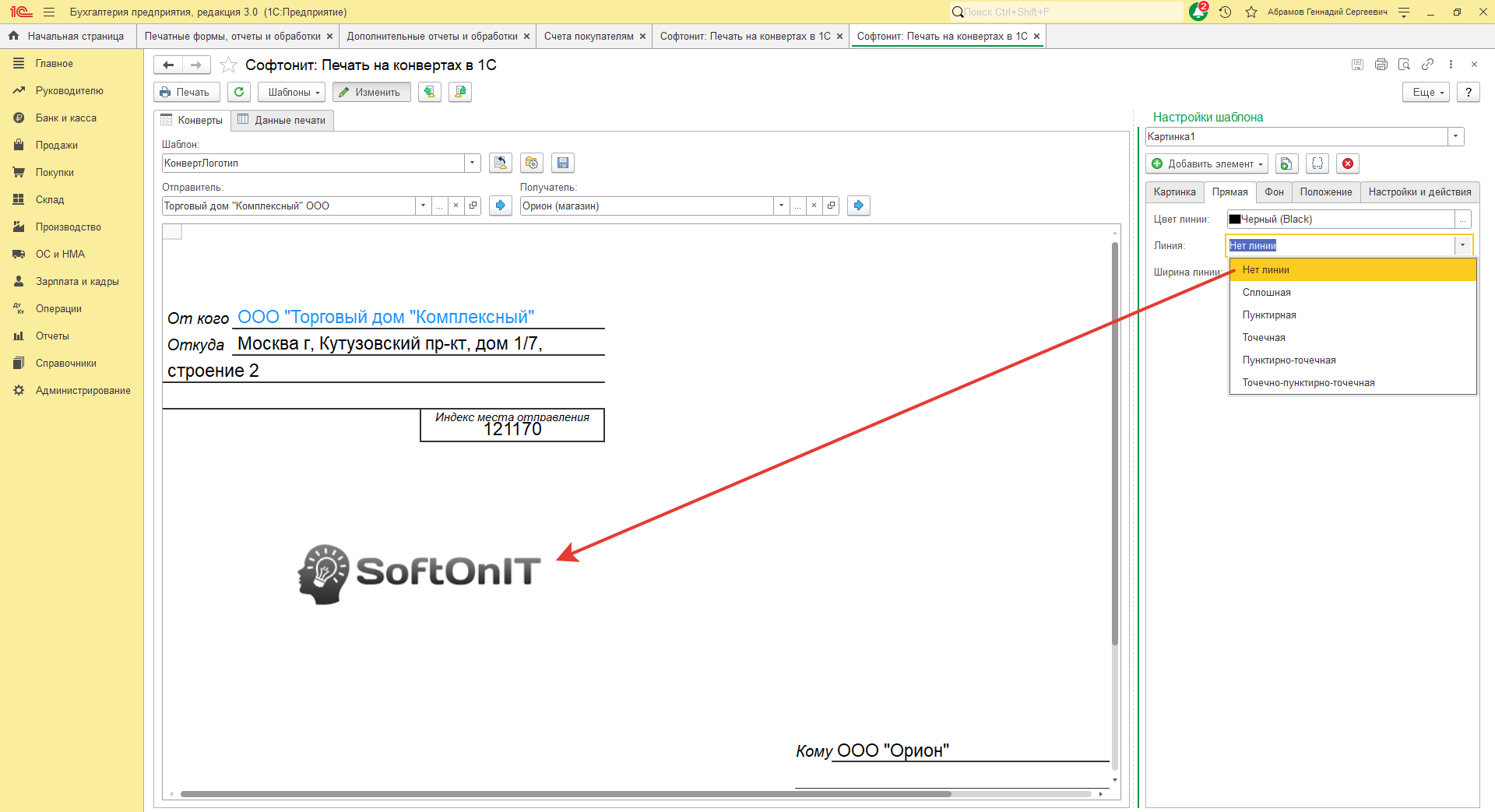Open the Положение tab in settings
The image size is (1495, 812).
click(x=1325, y=192)
